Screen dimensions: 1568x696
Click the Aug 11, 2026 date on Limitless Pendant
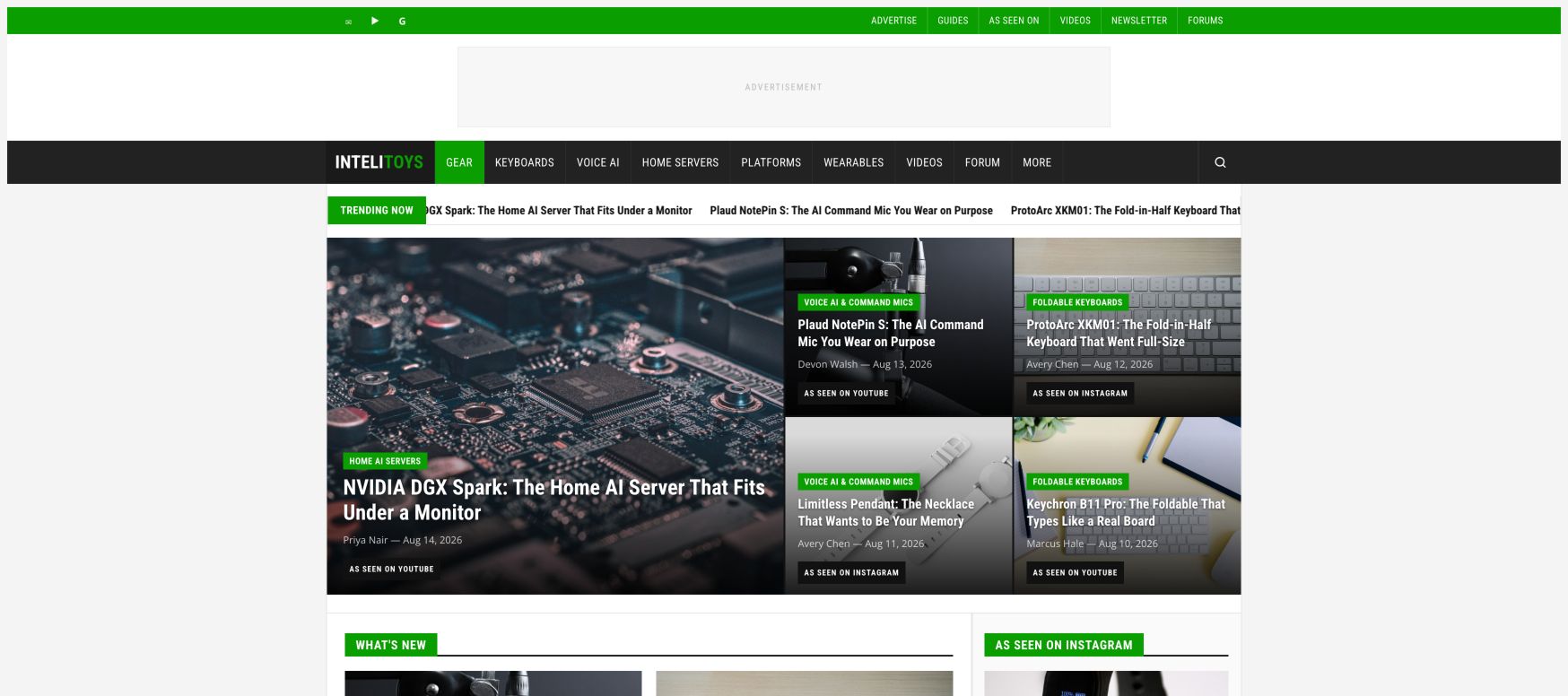894,544
